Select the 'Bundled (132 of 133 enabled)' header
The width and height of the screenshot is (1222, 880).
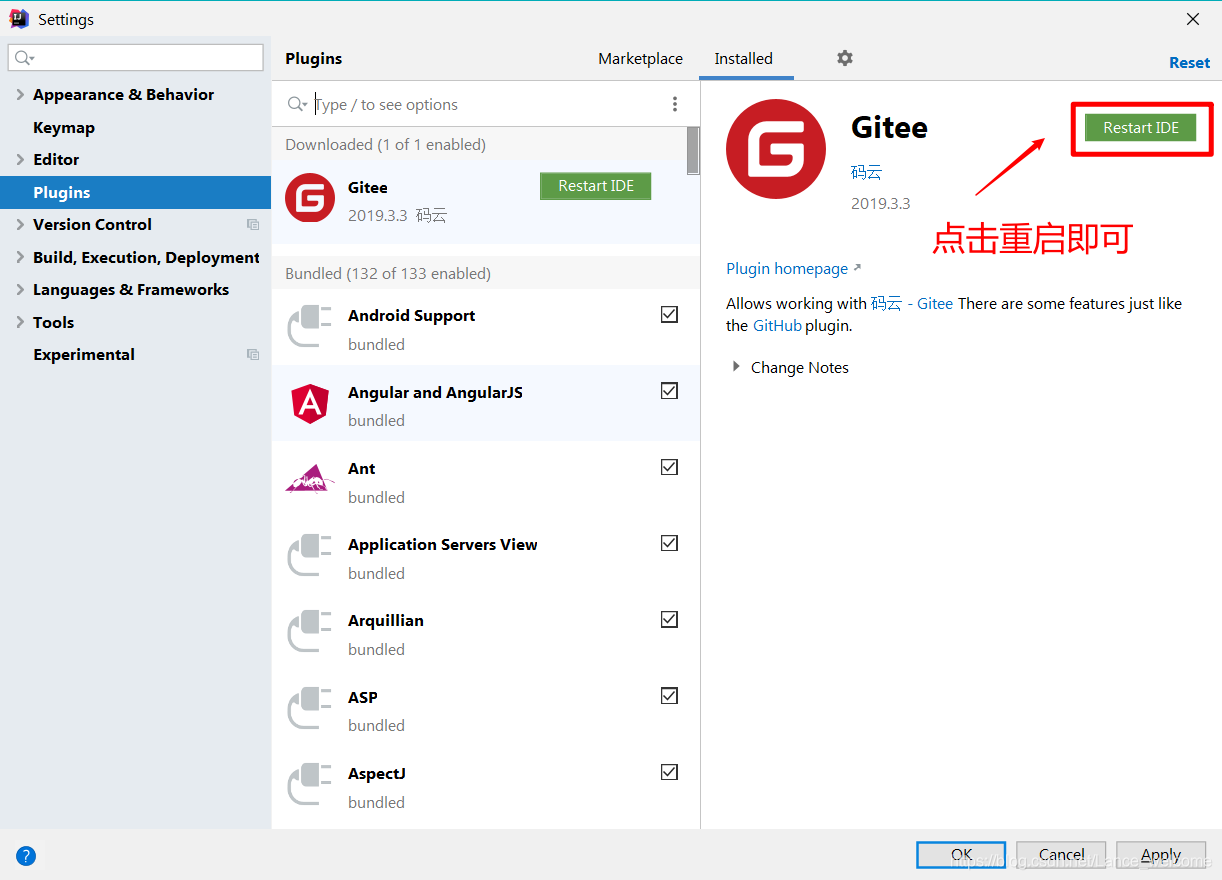point(388,274)
